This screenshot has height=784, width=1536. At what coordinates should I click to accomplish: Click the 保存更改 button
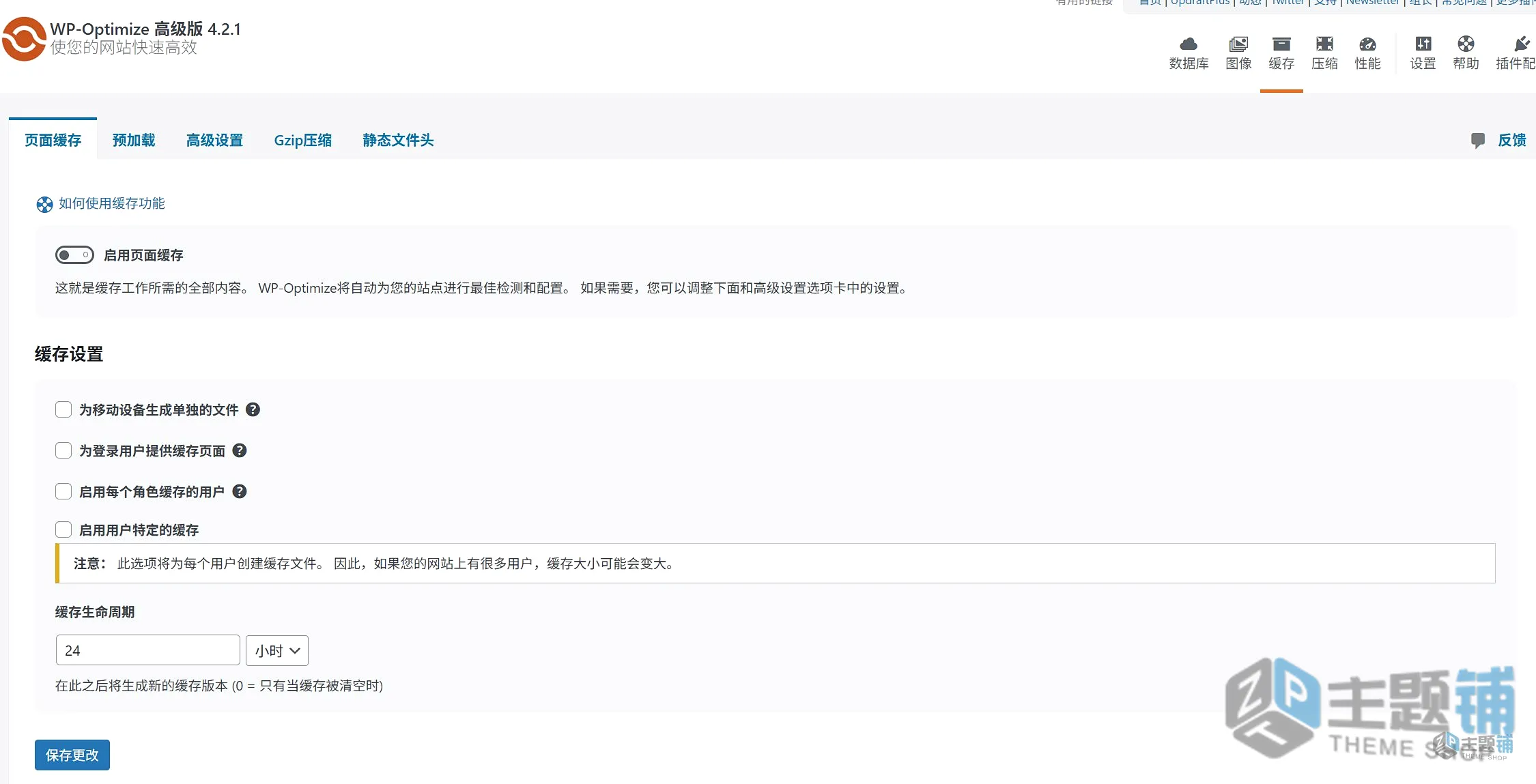click(x=72, y=755)
